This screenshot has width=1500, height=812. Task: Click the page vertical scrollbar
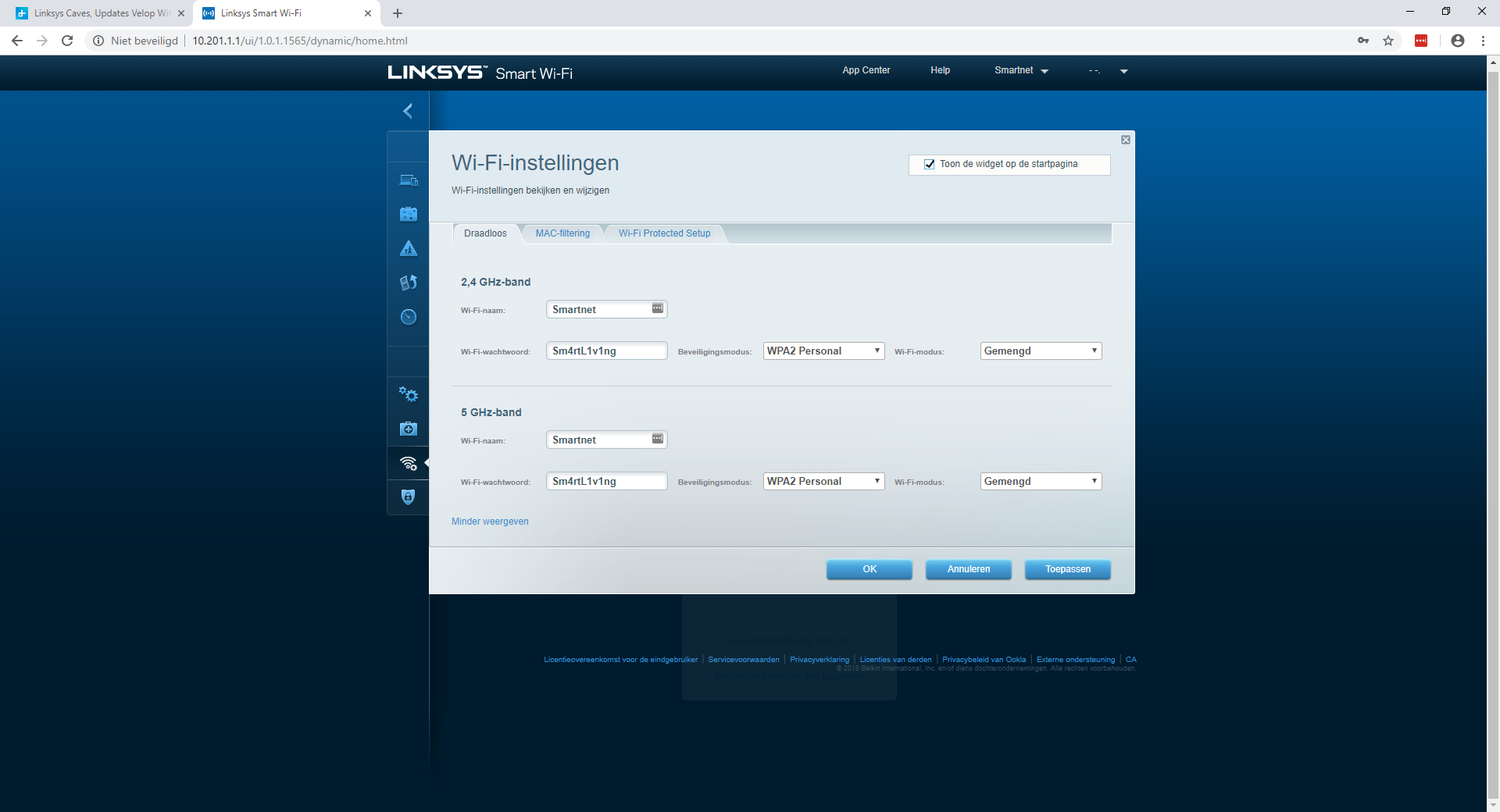[x=1493, y=434]
